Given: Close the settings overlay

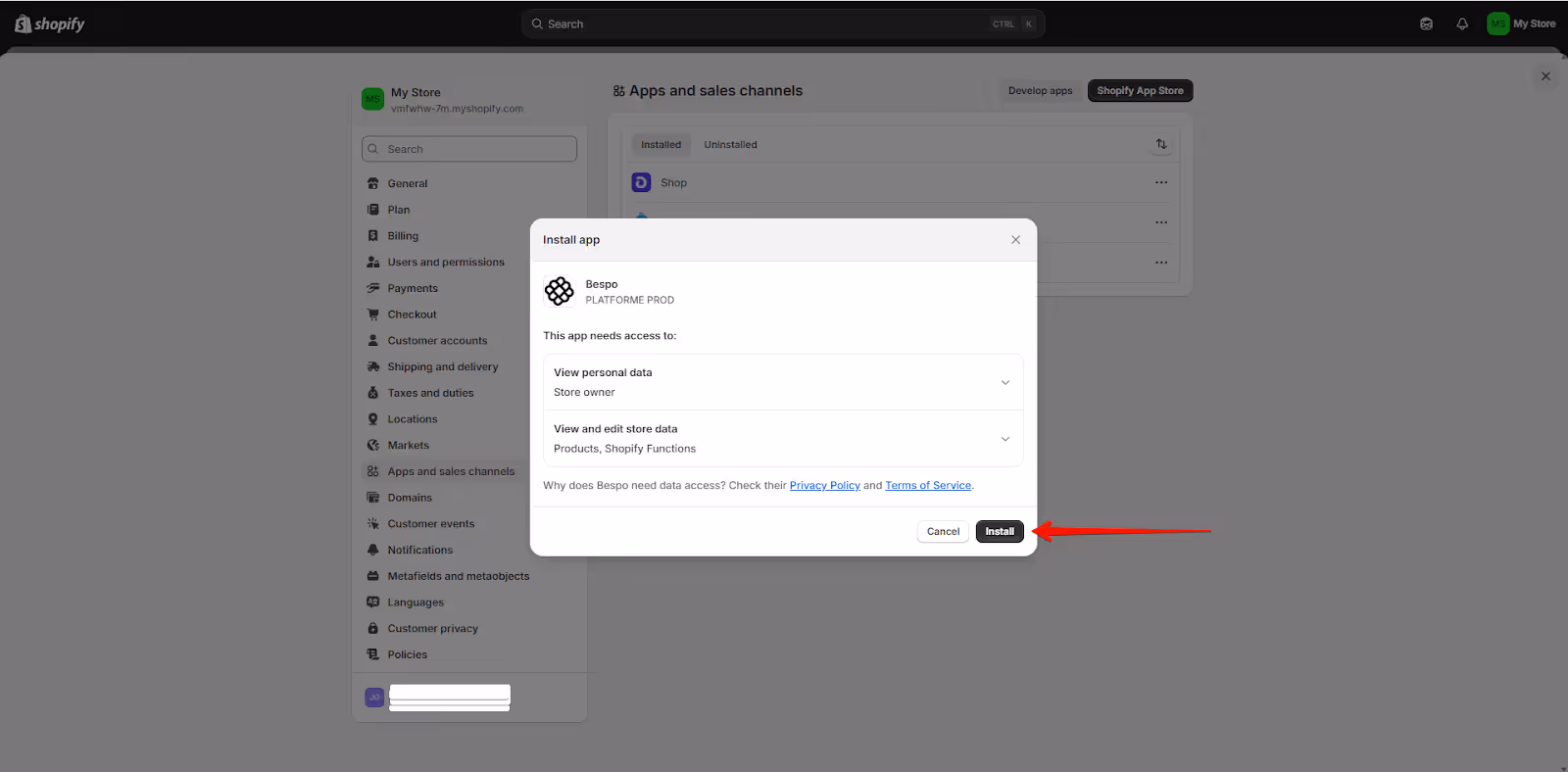Looking at the screenshot, I should click(x=1545, y=76).
